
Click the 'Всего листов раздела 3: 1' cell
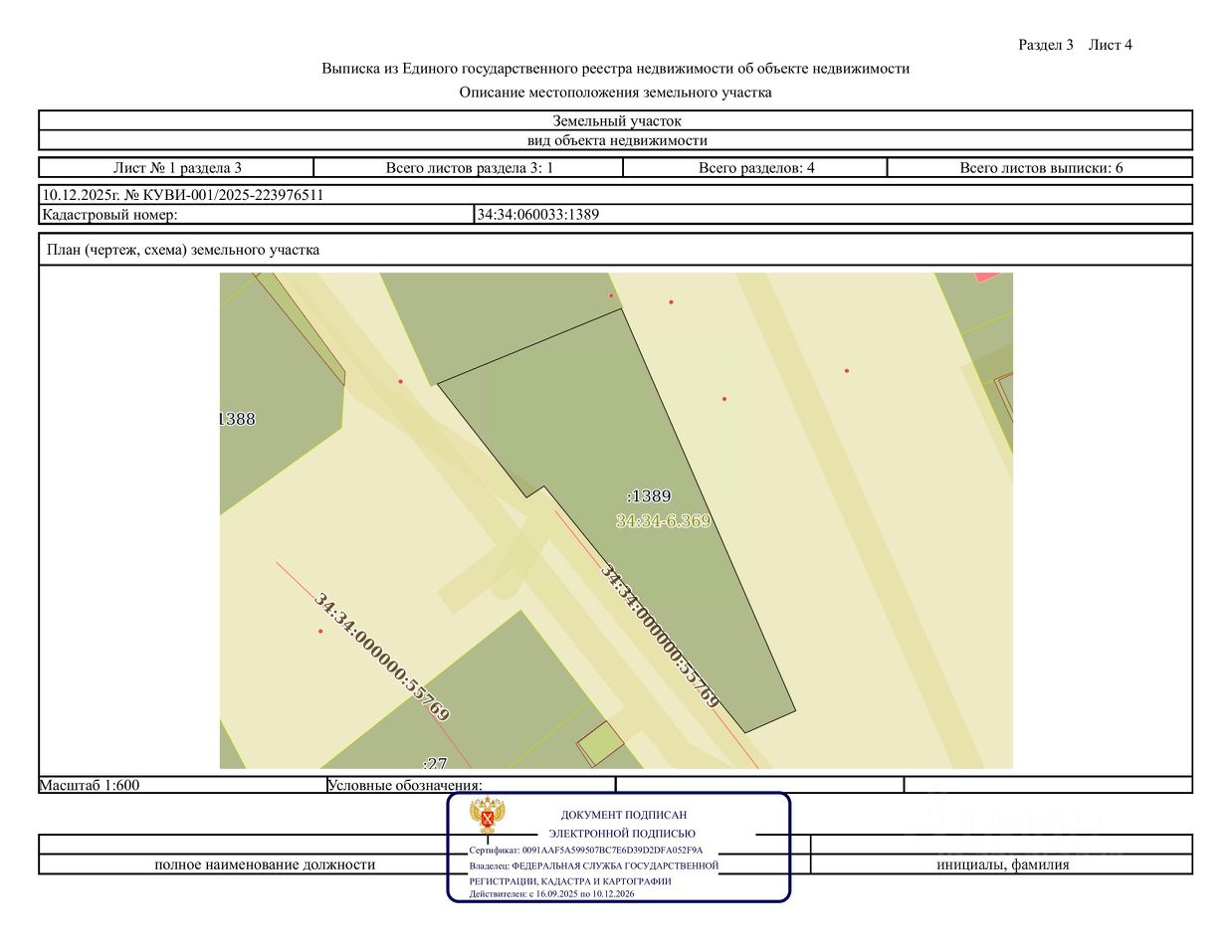pyautogui.click(x=469, y=168)
